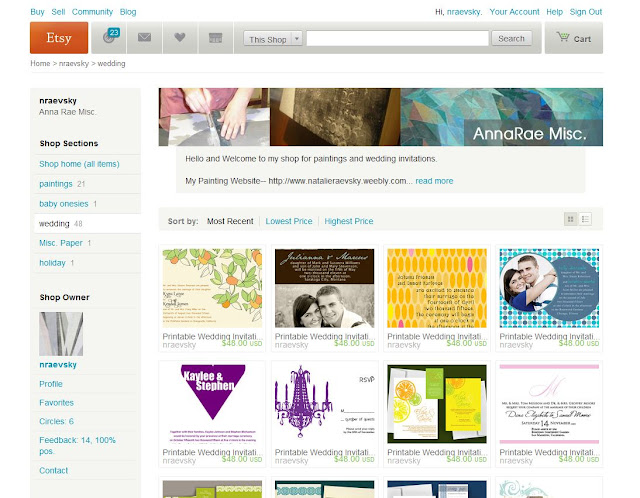
Task: Focus the search text field
Action: pyautogui.click(x=398, y=38)
